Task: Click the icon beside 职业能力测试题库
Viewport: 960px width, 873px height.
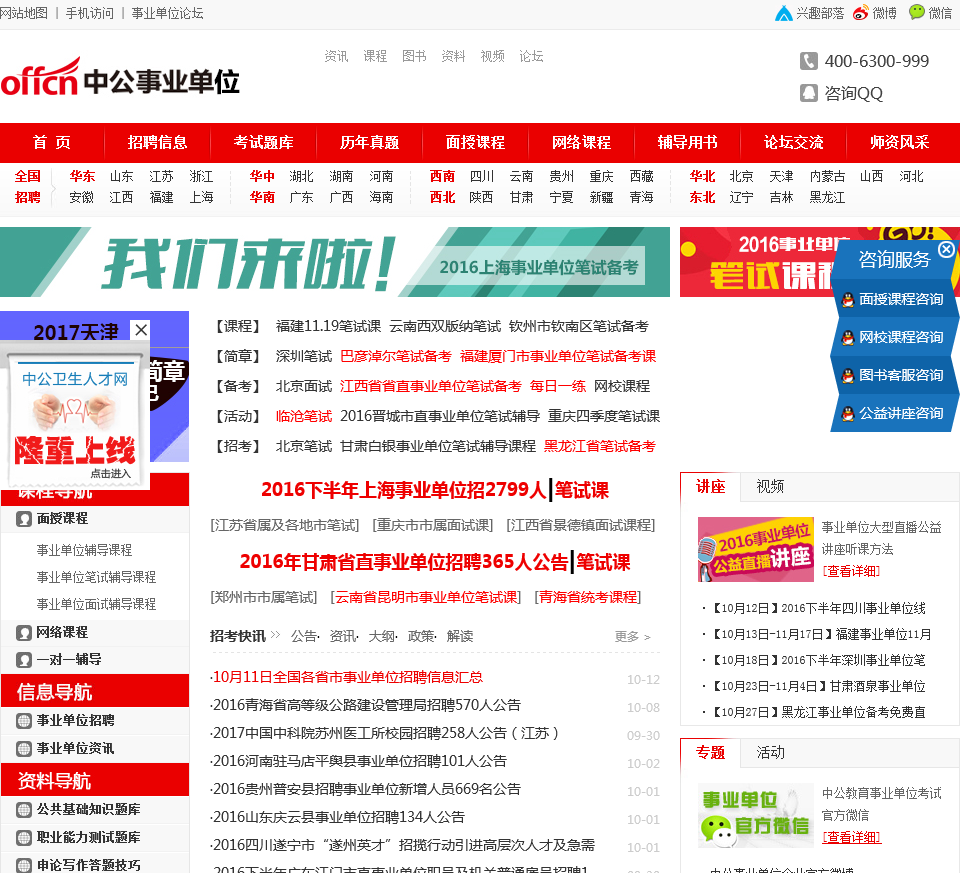Action: (x=24, y=837)
